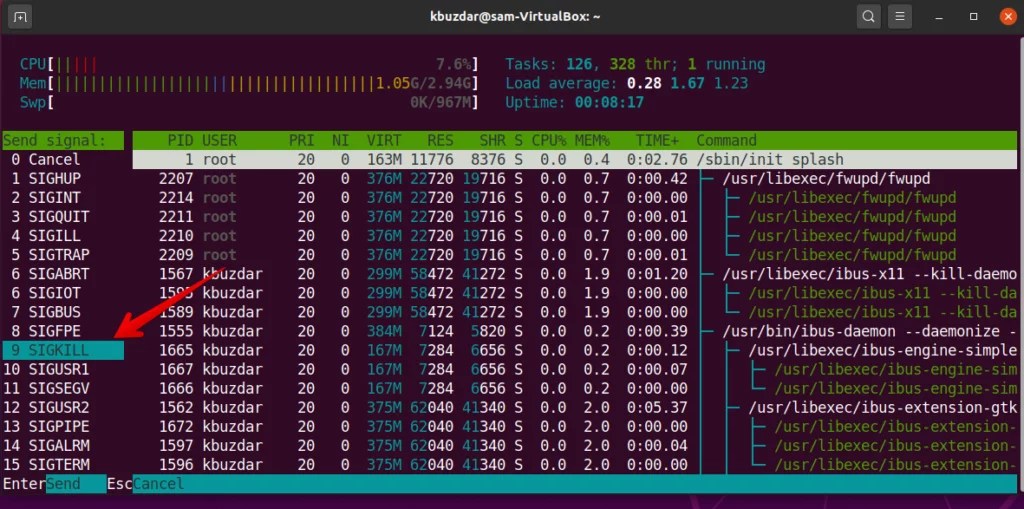This screenshot has height=509, width=1024.
Task: Select process row with PID 1596
Action: (x=575, y=465)
